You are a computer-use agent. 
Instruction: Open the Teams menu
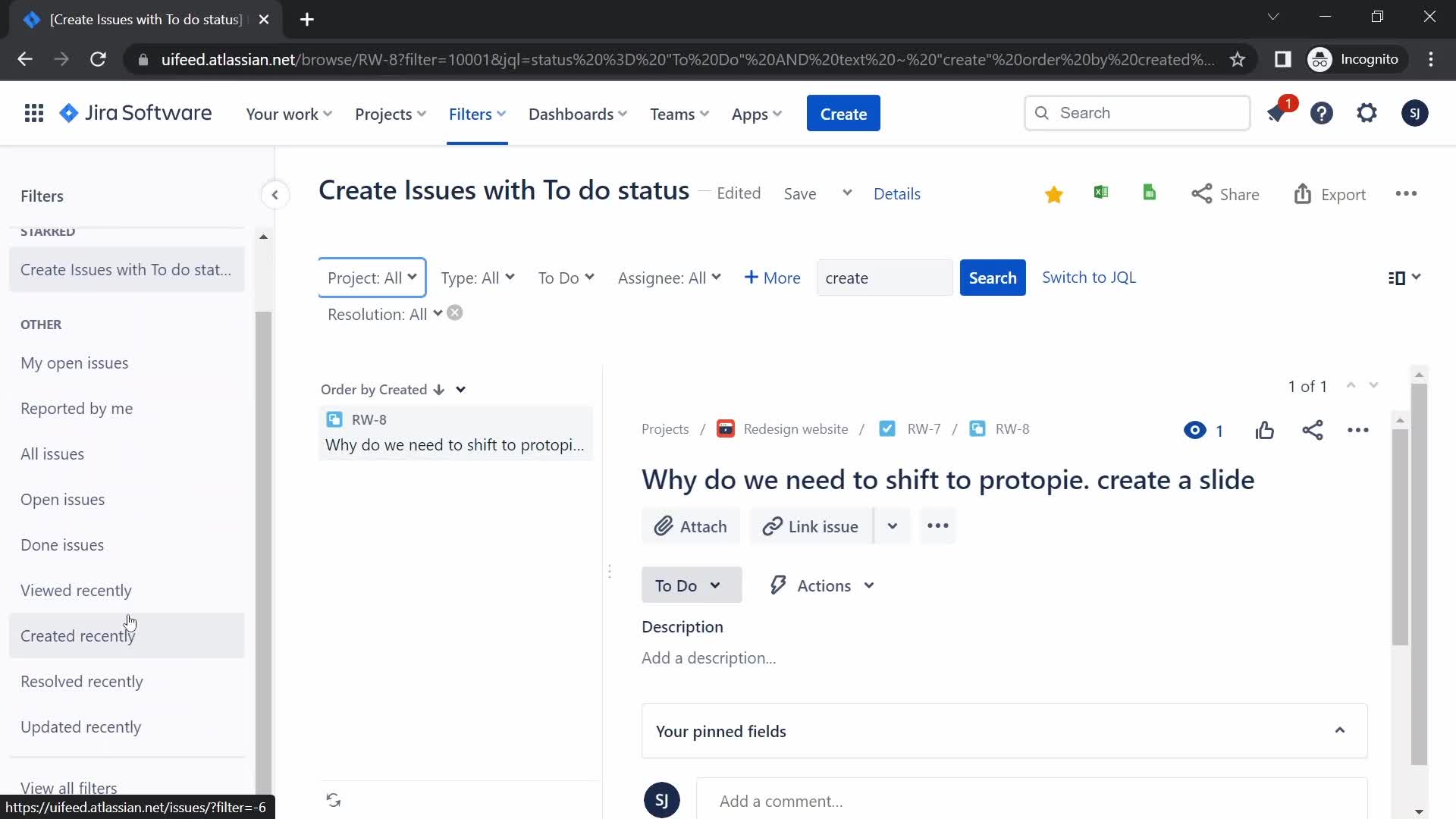pos(679,114)
